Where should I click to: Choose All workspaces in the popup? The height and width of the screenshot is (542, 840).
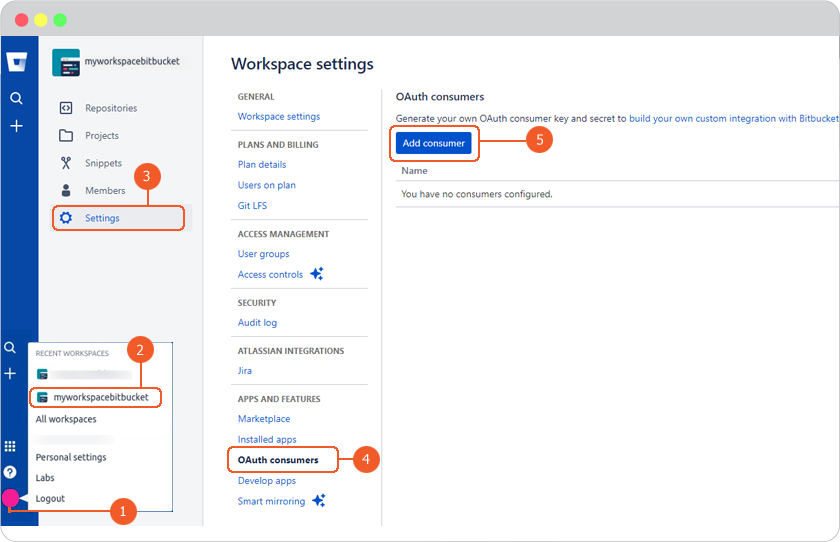[x=66, y=419]
